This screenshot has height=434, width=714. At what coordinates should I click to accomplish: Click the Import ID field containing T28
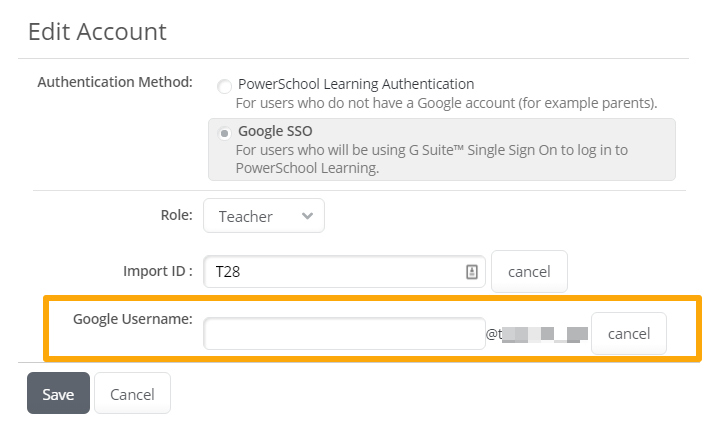tap(344, 271)
